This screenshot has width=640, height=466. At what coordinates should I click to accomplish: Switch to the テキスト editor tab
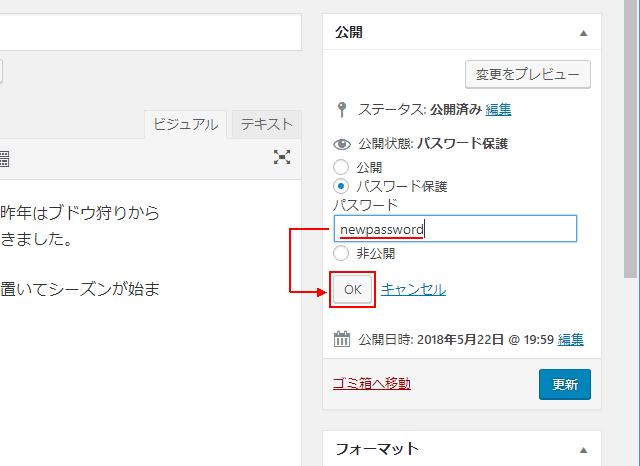point(267,124)
